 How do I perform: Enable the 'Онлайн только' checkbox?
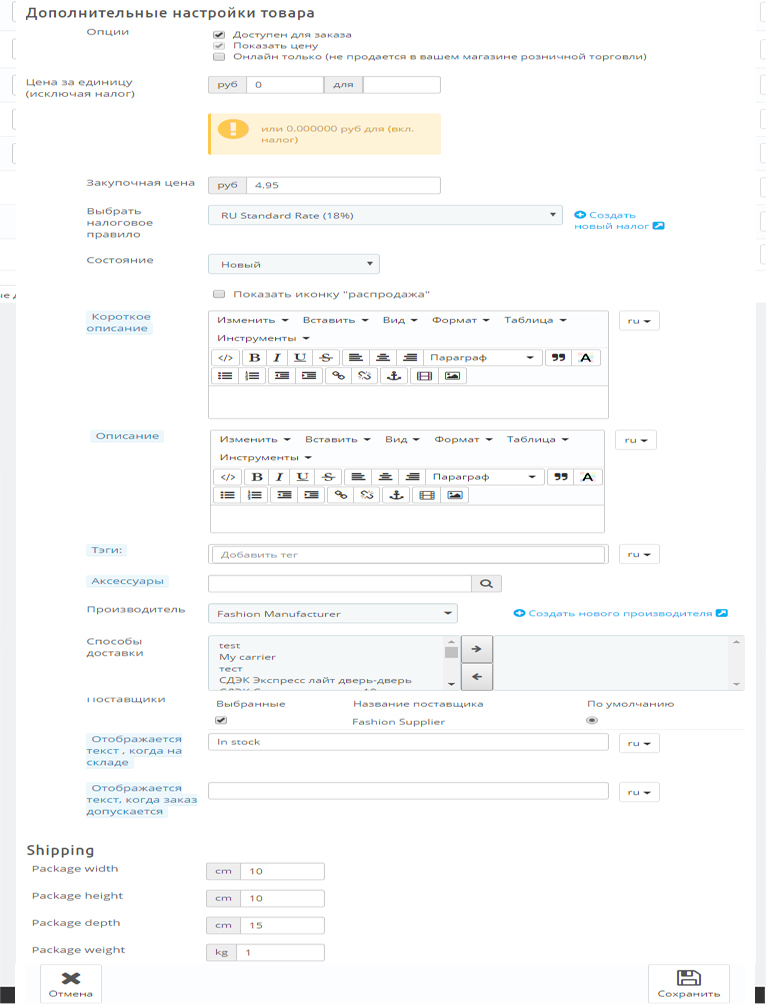[219, 57]
